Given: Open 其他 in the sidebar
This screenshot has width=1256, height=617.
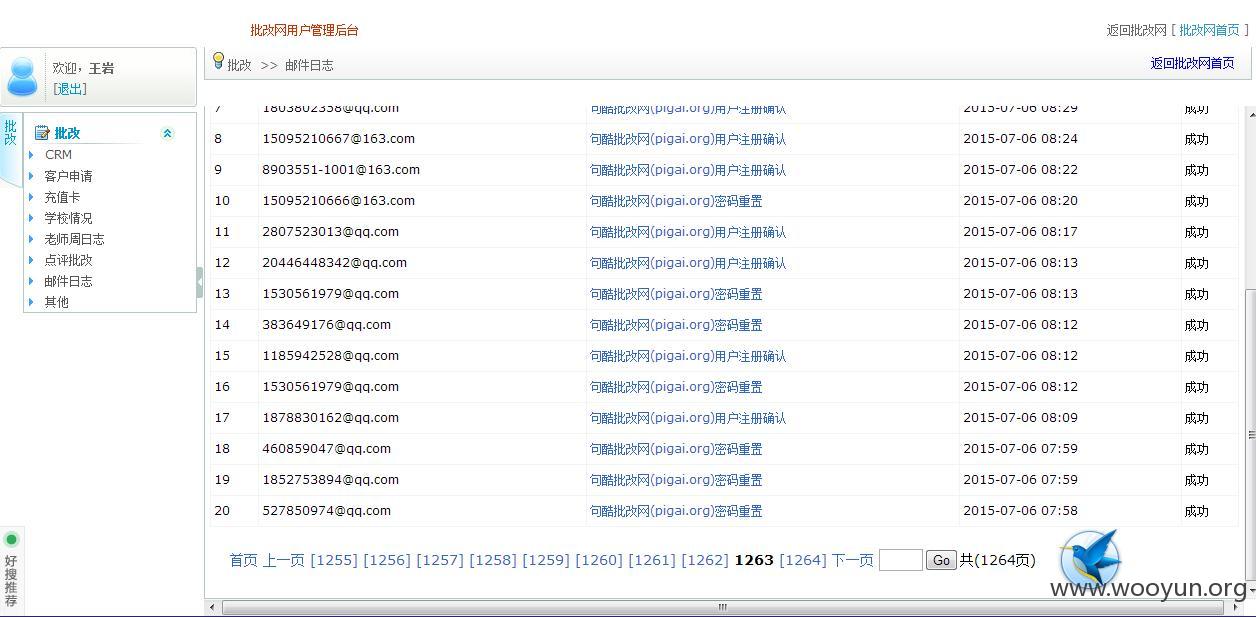Looking at the screenshot, I should tap(56, 302).
